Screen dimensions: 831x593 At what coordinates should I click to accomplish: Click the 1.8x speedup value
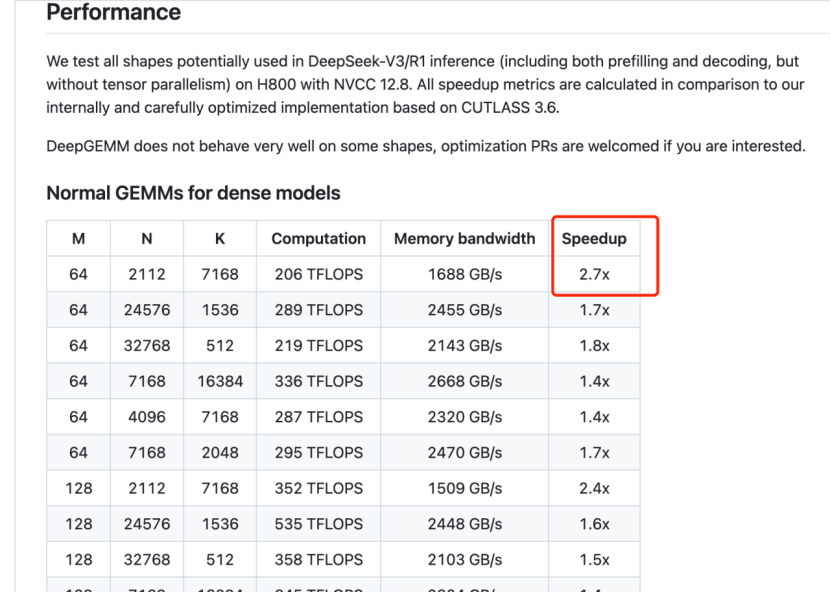(594, 345)
